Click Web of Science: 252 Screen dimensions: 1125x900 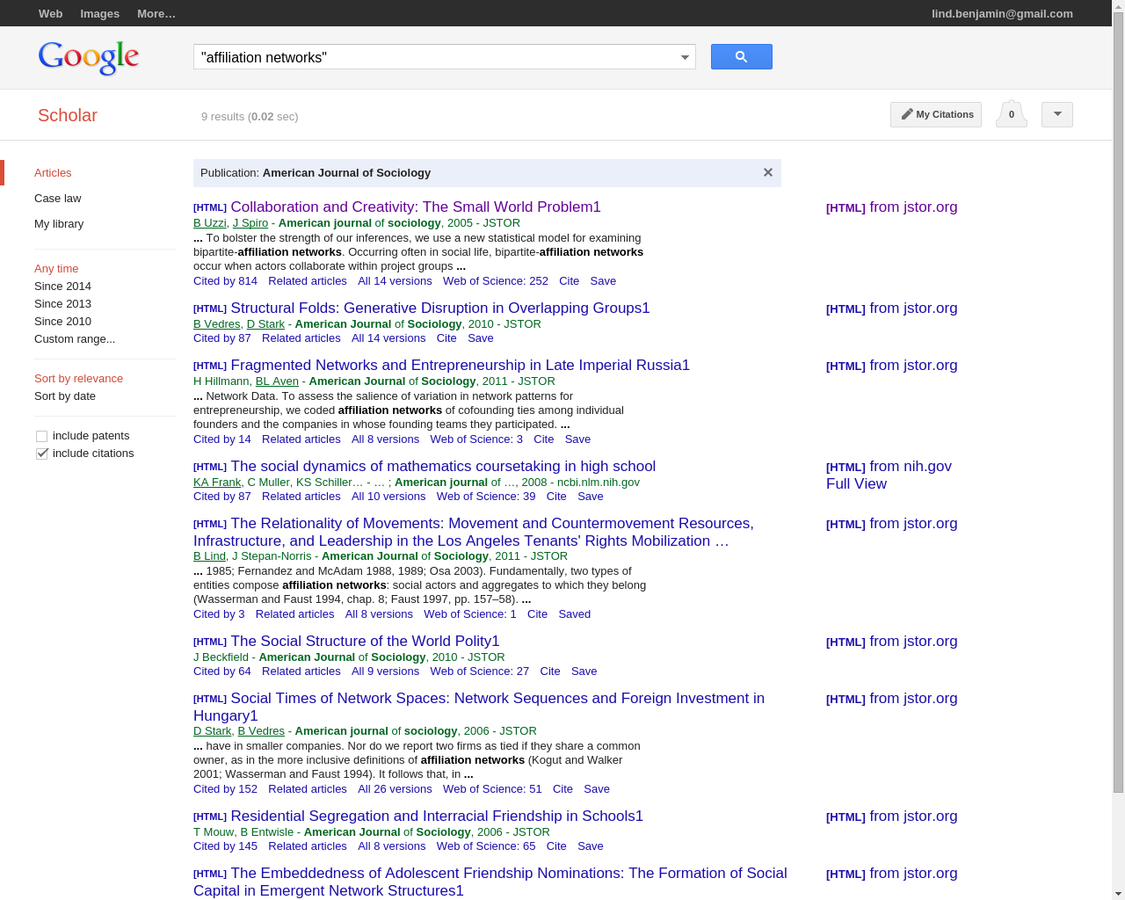[495, 281]
